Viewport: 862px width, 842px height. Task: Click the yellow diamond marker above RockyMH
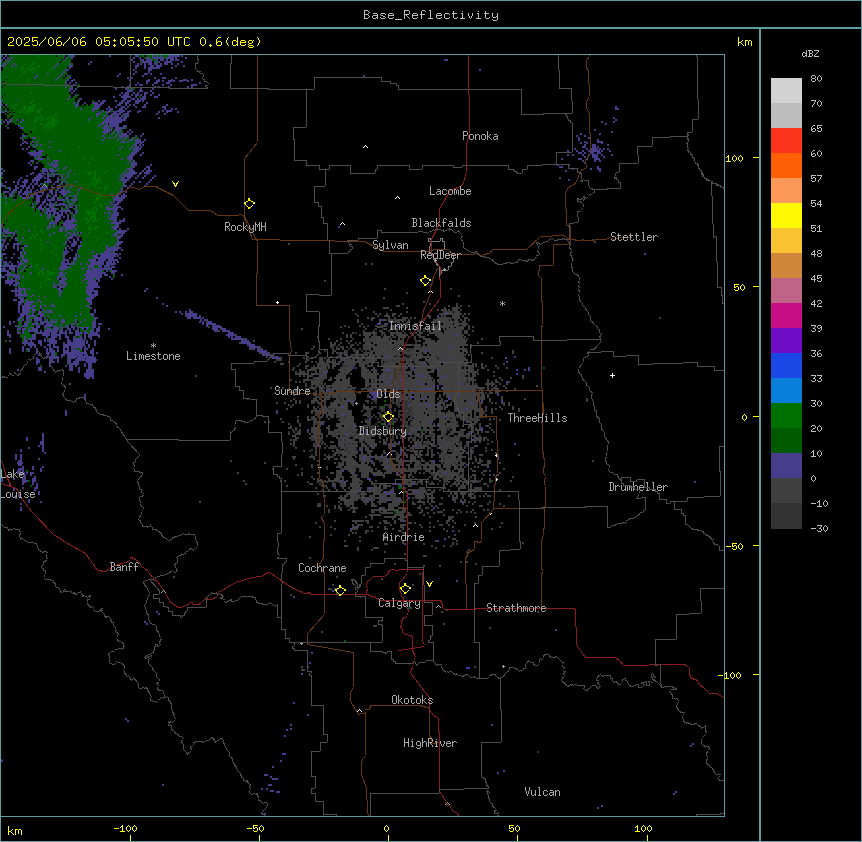[x=249, y=204]
